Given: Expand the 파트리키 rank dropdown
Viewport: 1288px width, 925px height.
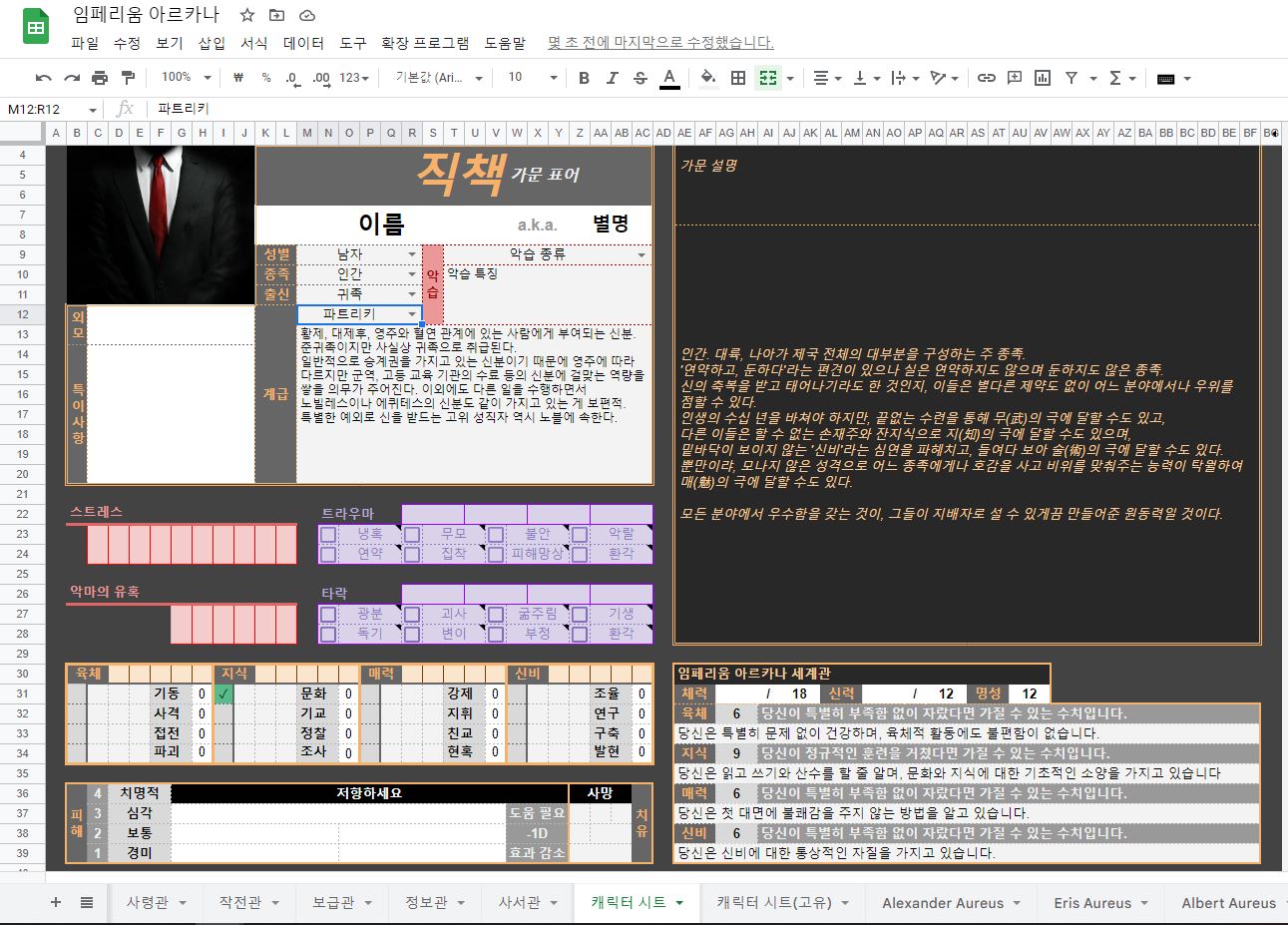Looking at the screenshot, I should [411, 314].
